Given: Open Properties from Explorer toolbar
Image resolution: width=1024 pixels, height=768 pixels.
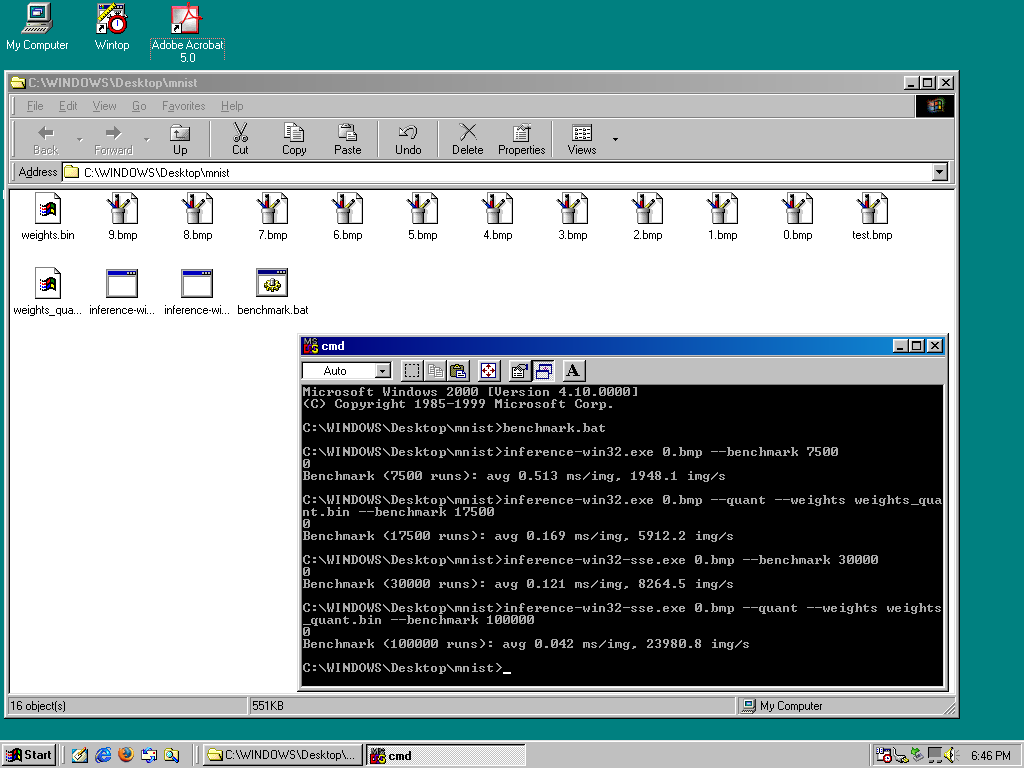Looking at the screenshot, I should (521, 139).
